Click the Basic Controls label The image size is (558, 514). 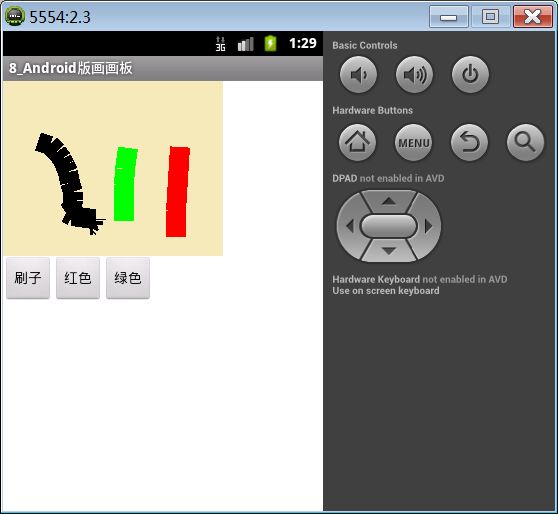click(x=365, y=45)
